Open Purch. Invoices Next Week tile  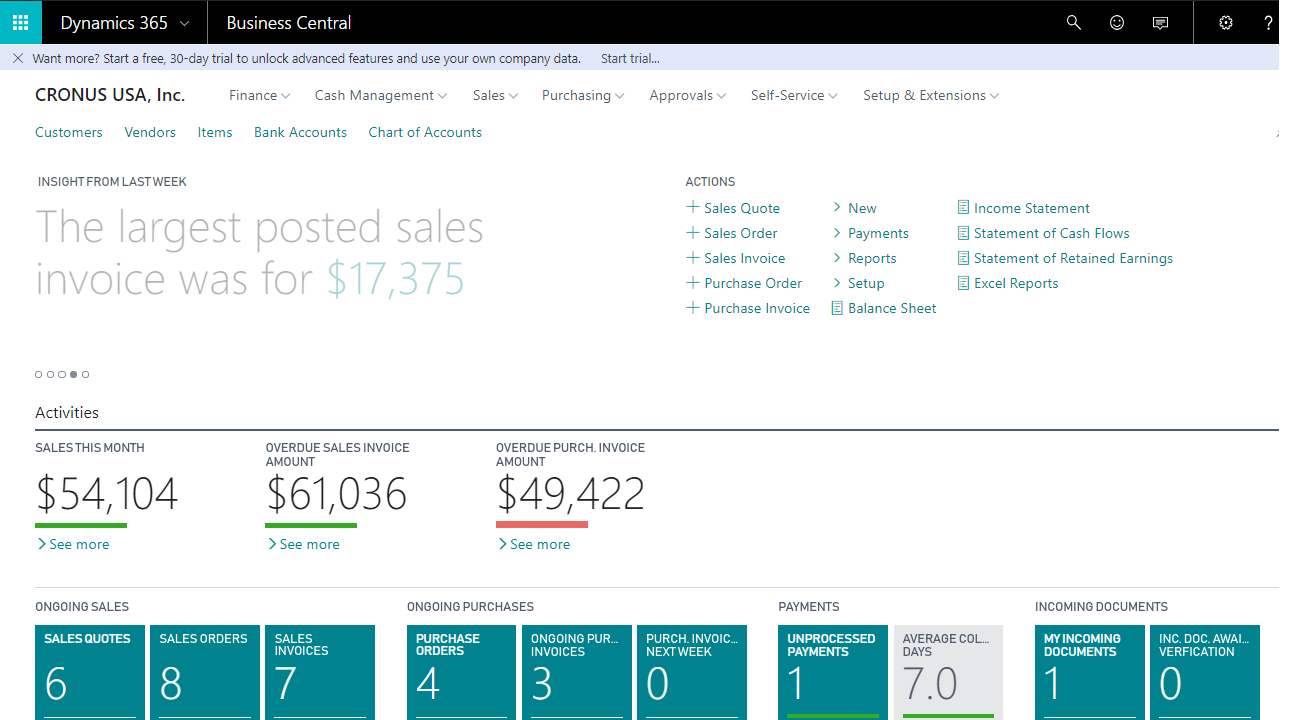(692, 672)
